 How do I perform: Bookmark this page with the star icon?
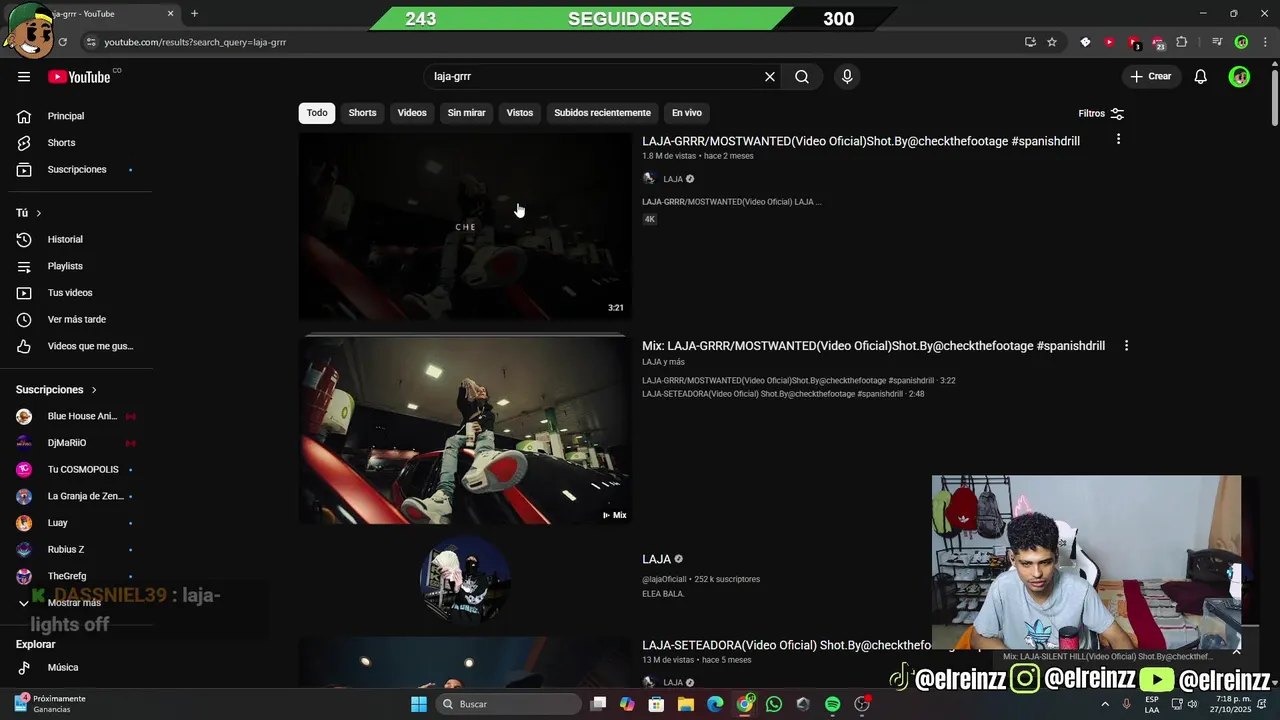1052,42
